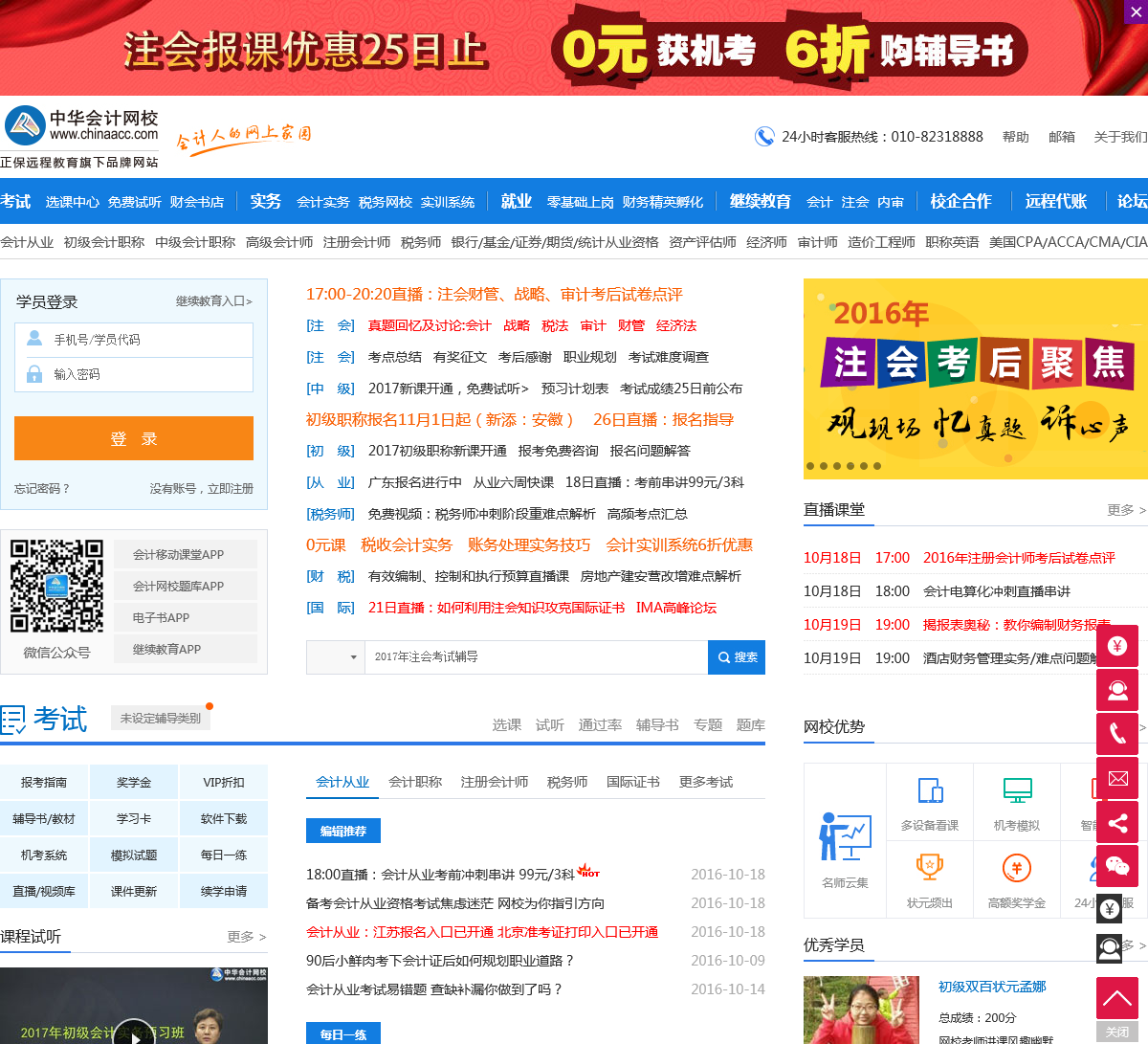Click 邮箱 link in header

(1062, 137)
